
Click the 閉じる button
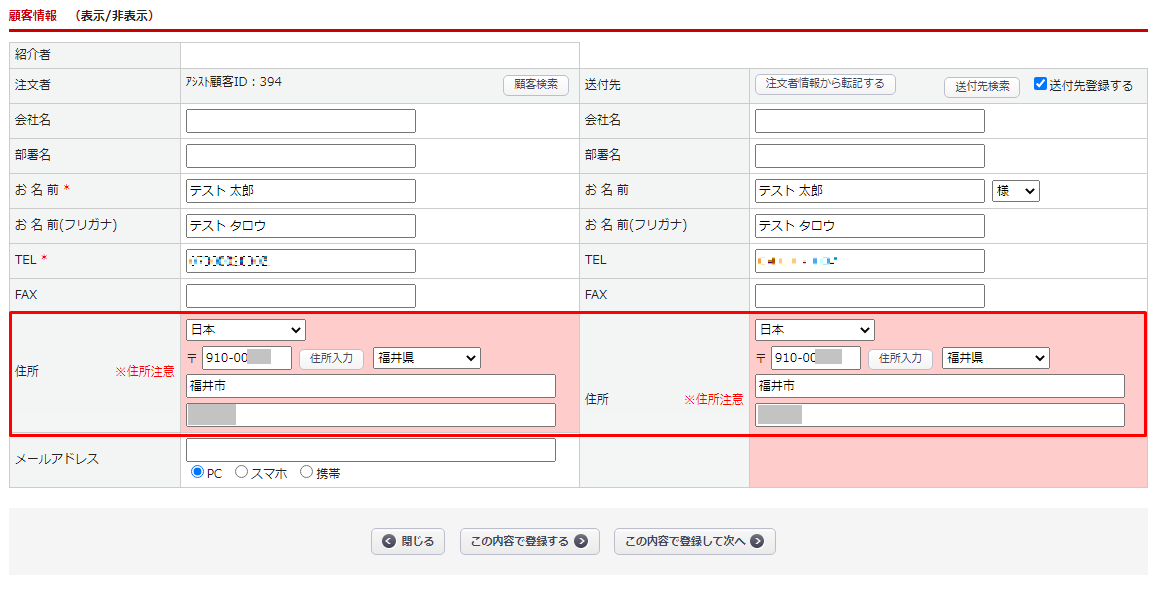408,542
